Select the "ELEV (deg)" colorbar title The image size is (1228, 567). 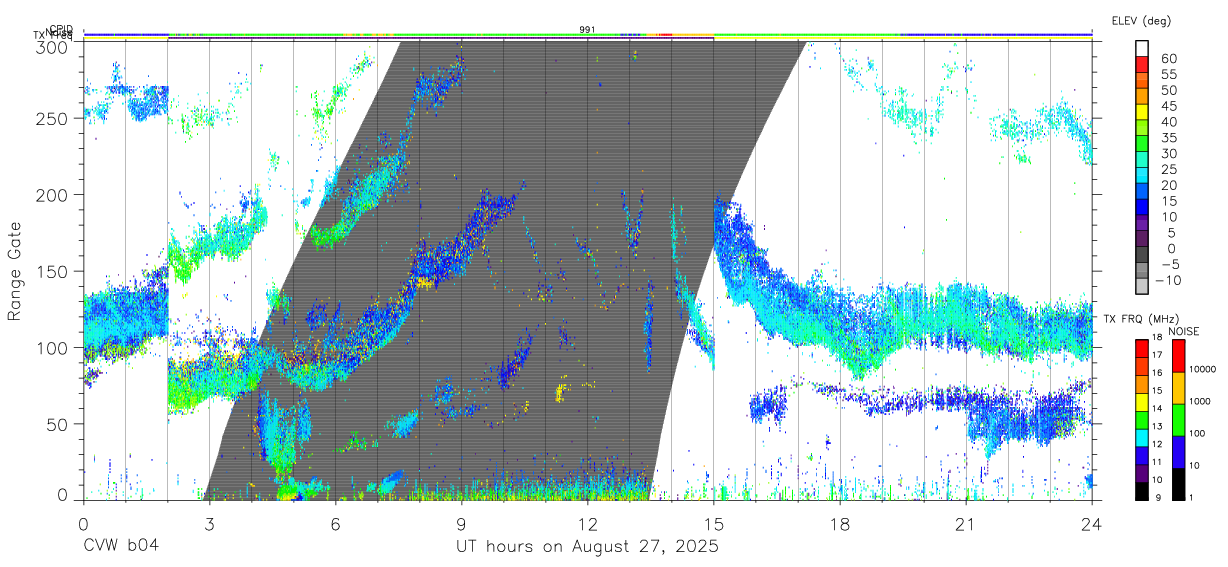pyautogui.click(x=1141, y=20)
